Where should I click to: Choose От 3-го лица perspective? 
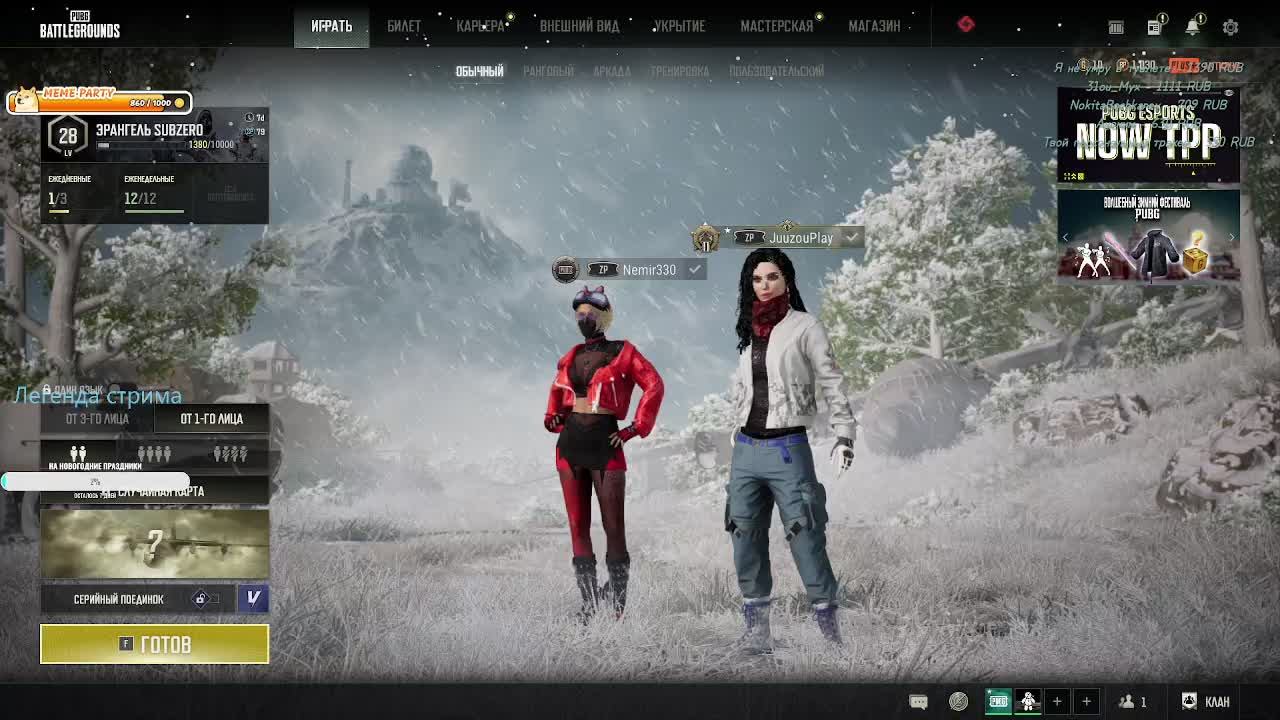(x=97, y=419)
